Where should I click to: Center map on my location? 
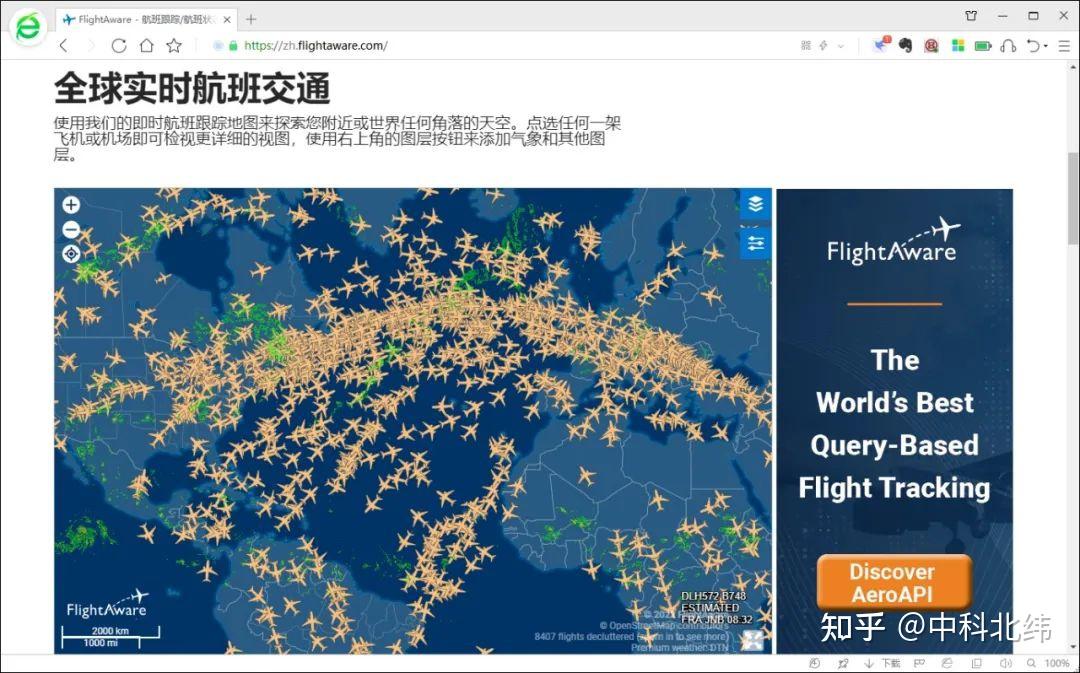71,254
